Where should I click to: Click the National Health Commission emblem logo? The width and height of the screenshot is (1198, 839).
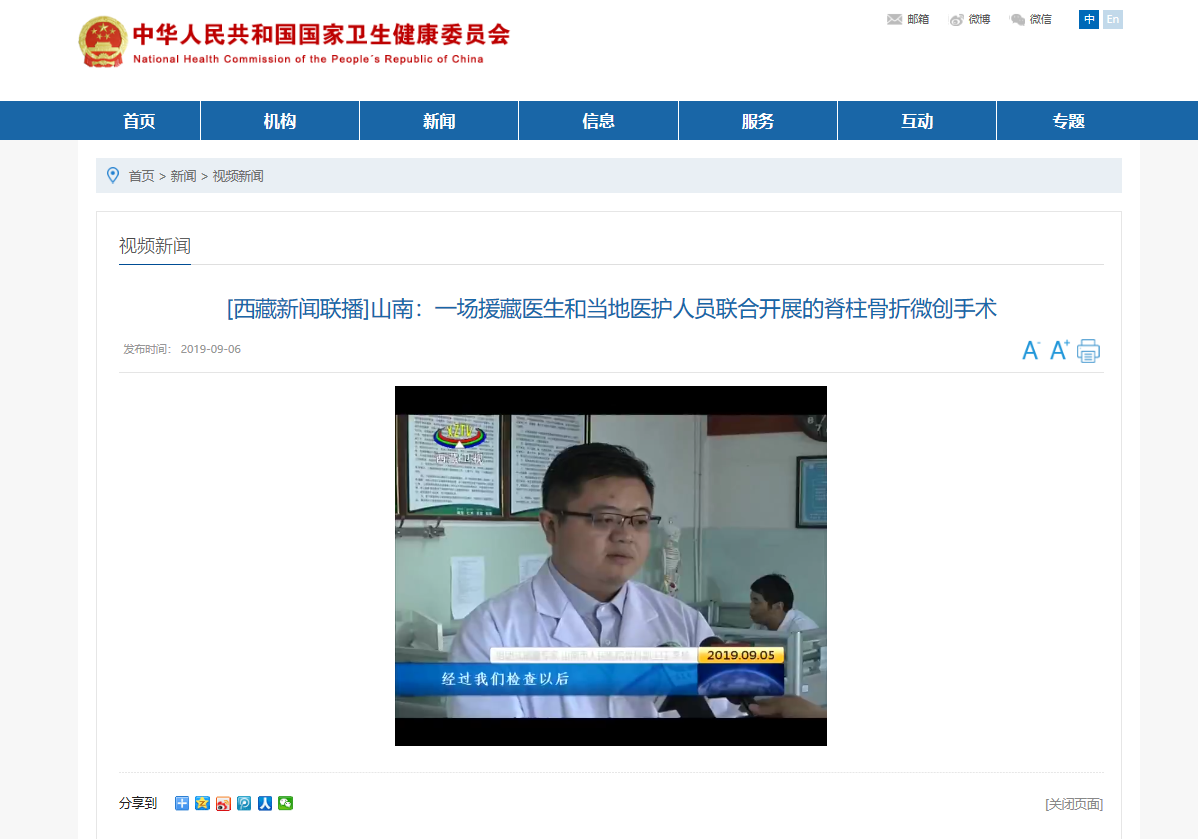[x=102, y=42]
